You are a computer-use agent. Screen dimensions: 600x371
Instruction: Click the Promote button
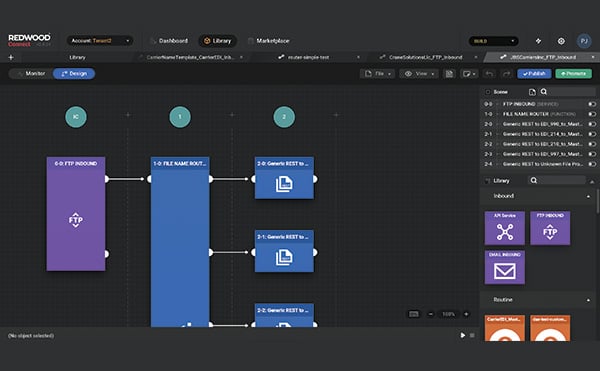coord(573,73)
